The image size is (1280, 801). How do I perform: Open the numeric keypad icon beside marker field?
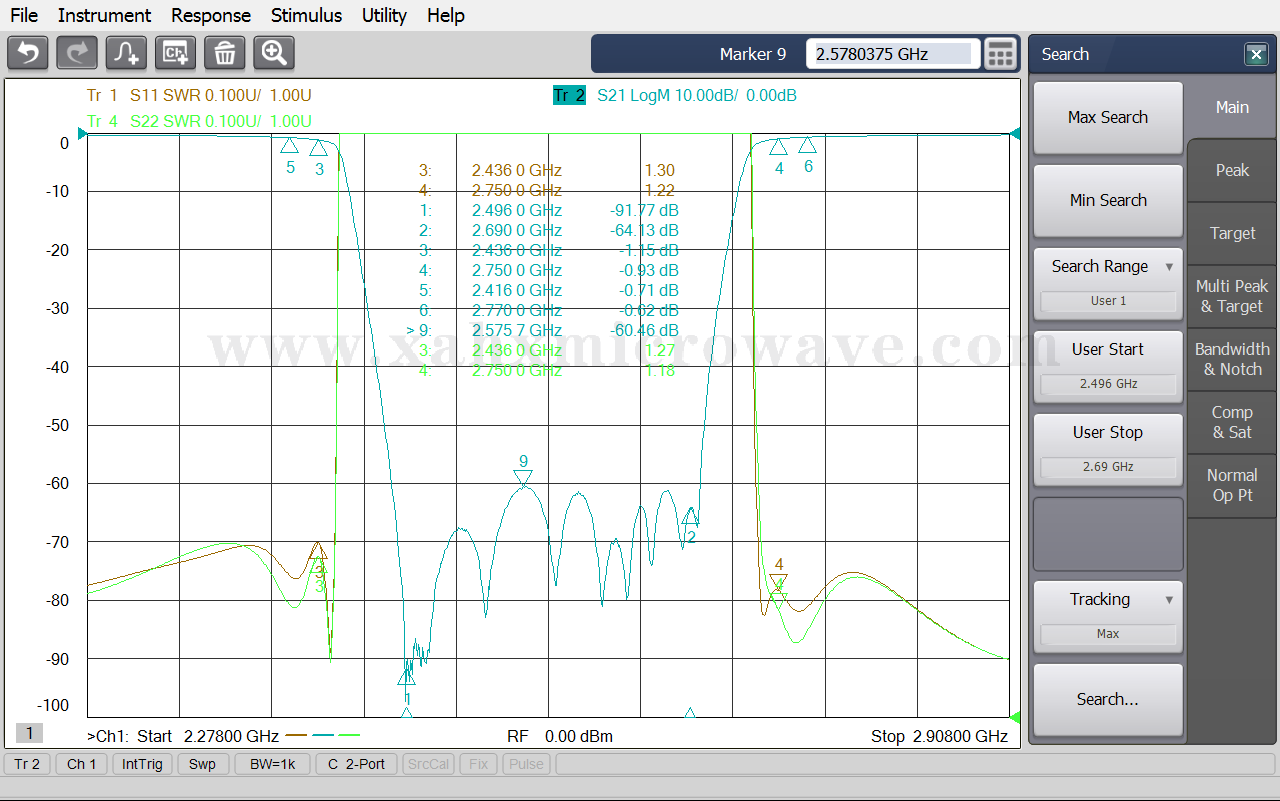click(1000, 54)
